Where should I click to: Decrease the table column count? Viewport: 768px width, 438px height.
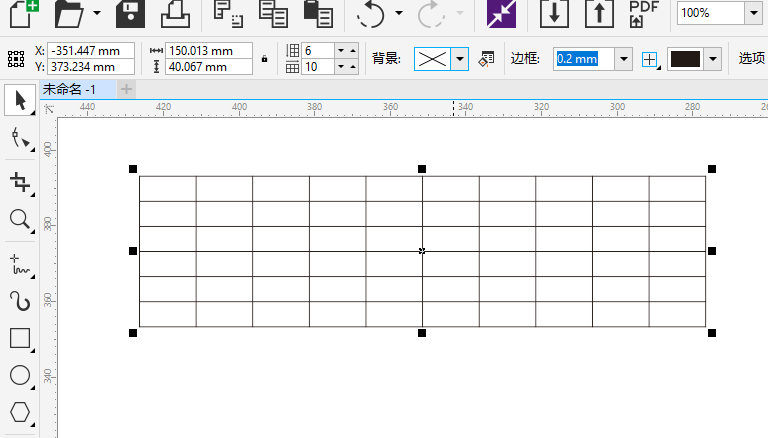(341, 67)
